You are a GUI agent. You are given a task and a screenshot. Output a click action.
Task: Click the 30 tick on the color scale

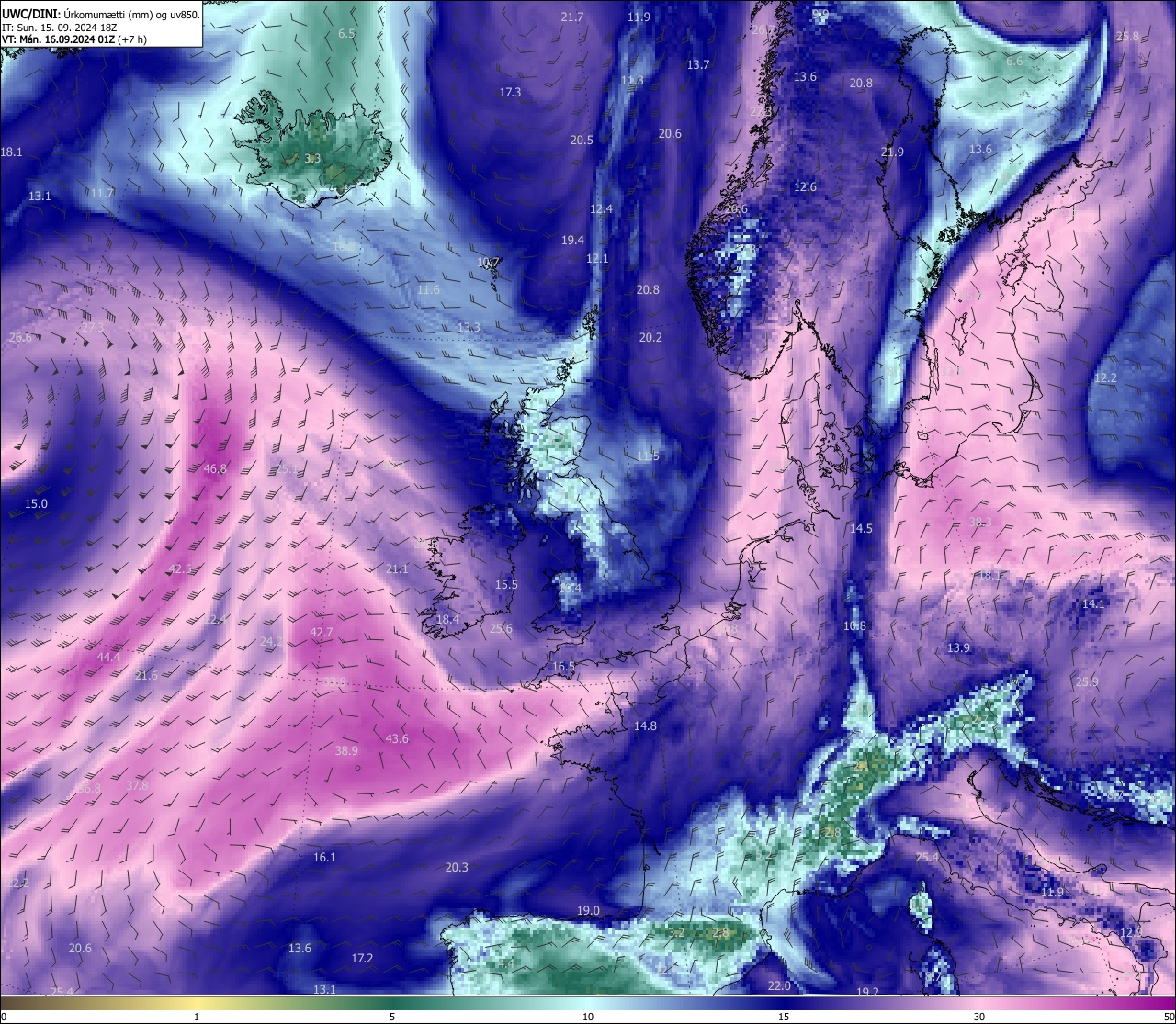point(979,1017)
